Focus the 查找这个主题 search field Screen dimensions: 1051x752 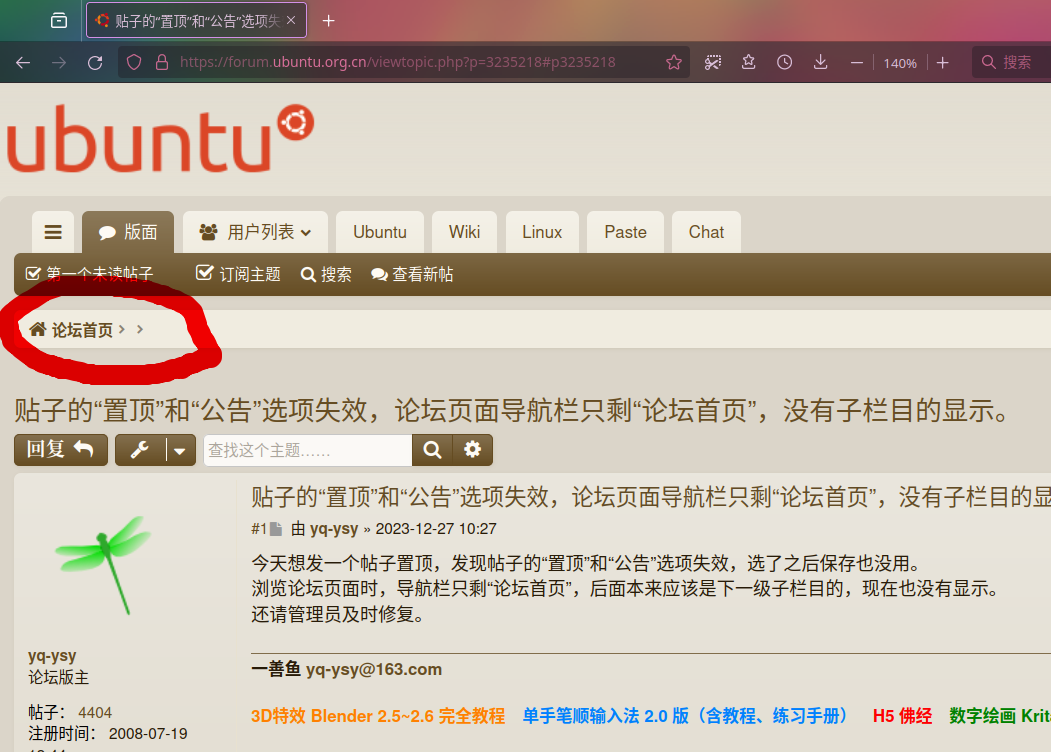308,450
